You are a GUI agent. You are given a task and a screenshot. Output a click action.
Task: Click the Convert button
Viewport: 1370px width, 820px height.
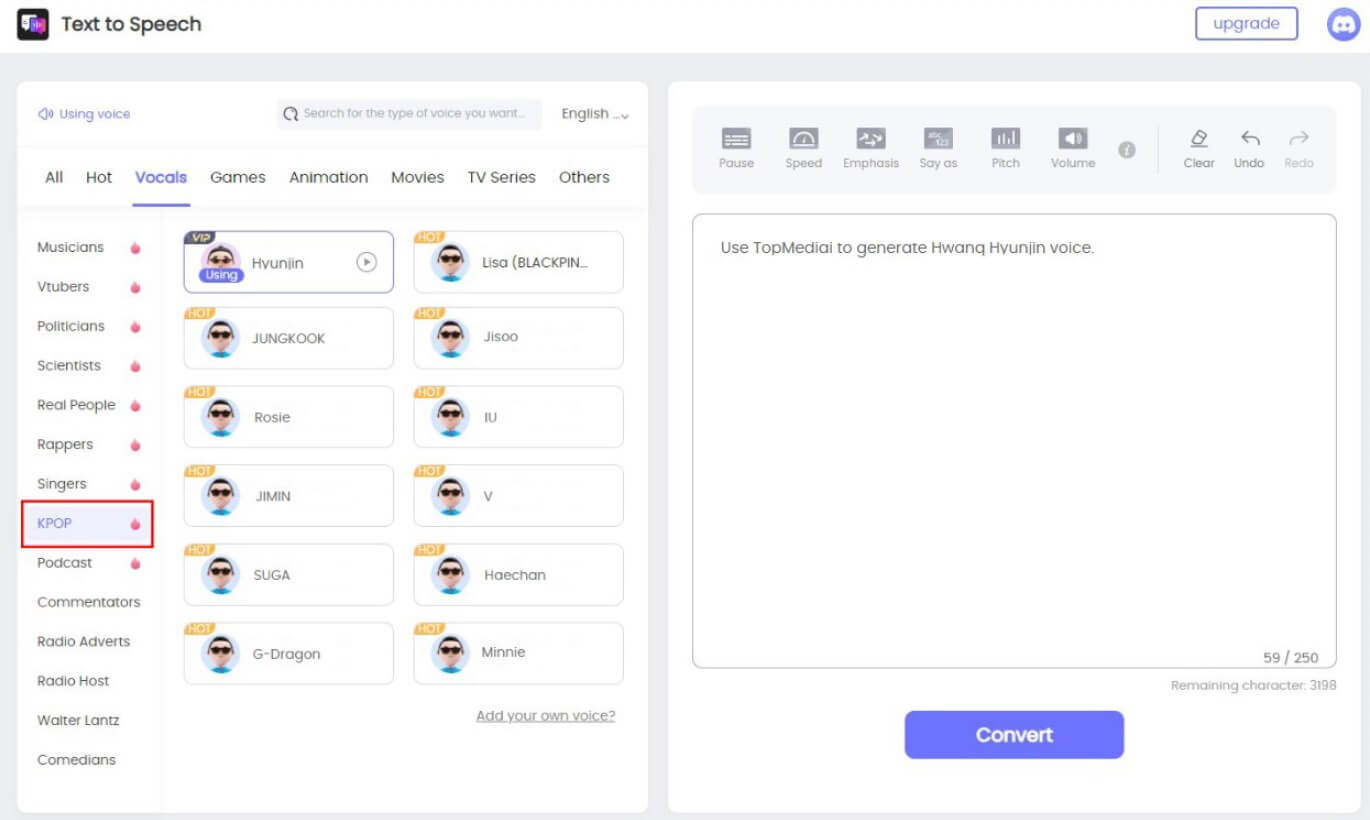point(1014,735)
